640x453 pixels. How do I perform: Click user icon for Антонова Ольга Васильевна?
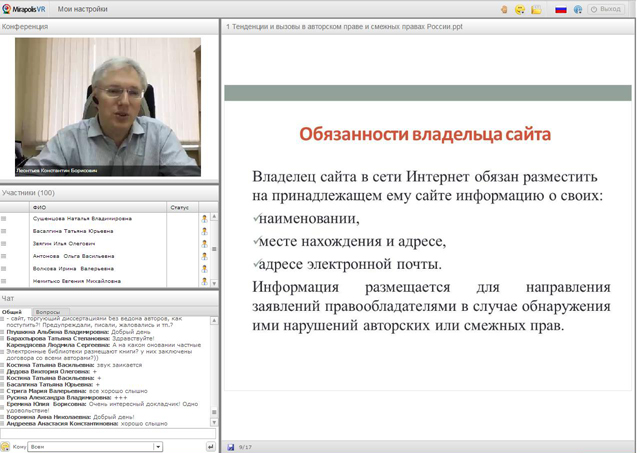click(x=204, y=256)
